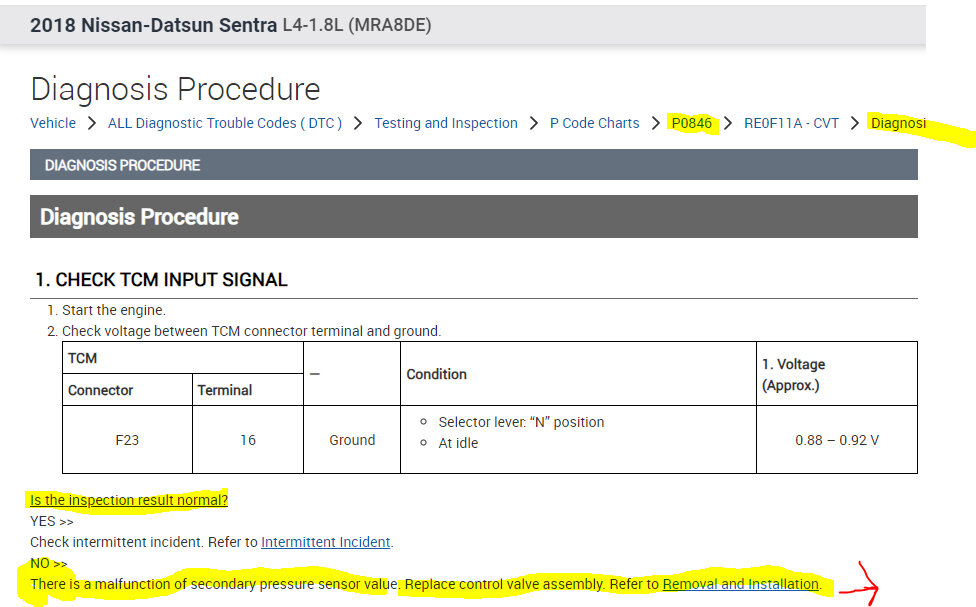
Task: Click the TCM table header cell
Action: tap(183, 358)
